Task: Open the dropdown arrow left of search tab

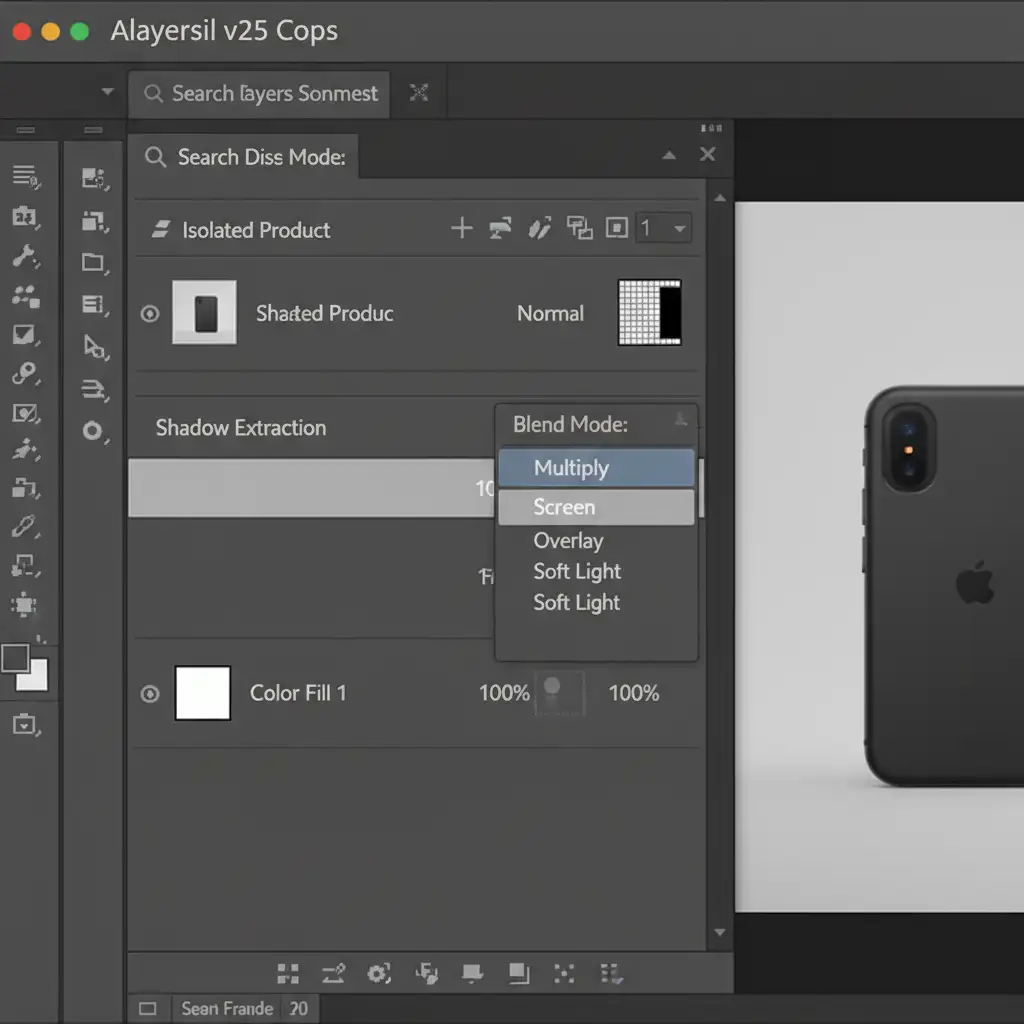Action: pos(107,92)
